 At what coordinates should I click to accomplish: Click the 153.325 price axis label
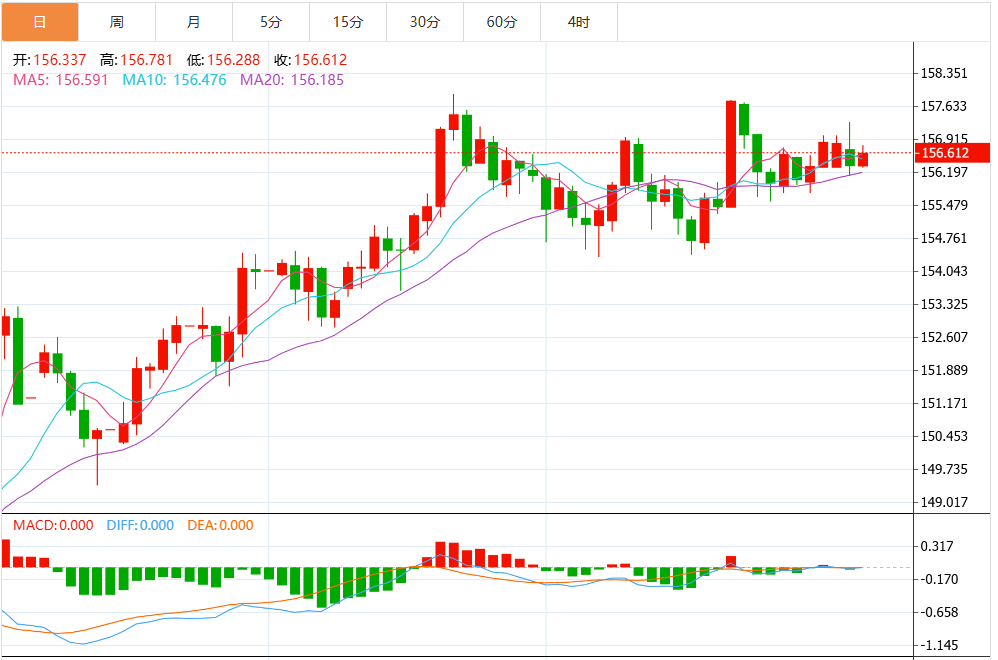click(945, 304)
